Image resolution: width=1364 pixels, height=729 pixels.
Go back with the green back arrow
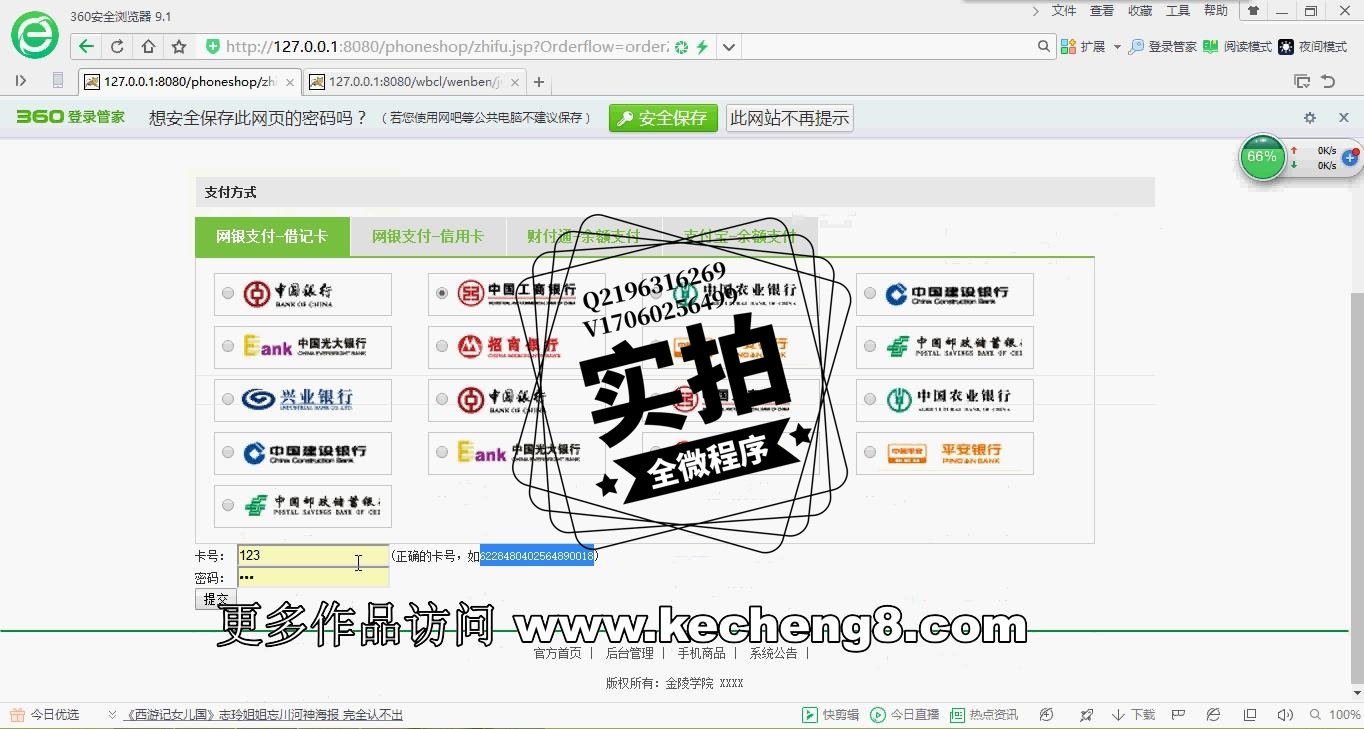pyautogui.click(x=87, y=47)
